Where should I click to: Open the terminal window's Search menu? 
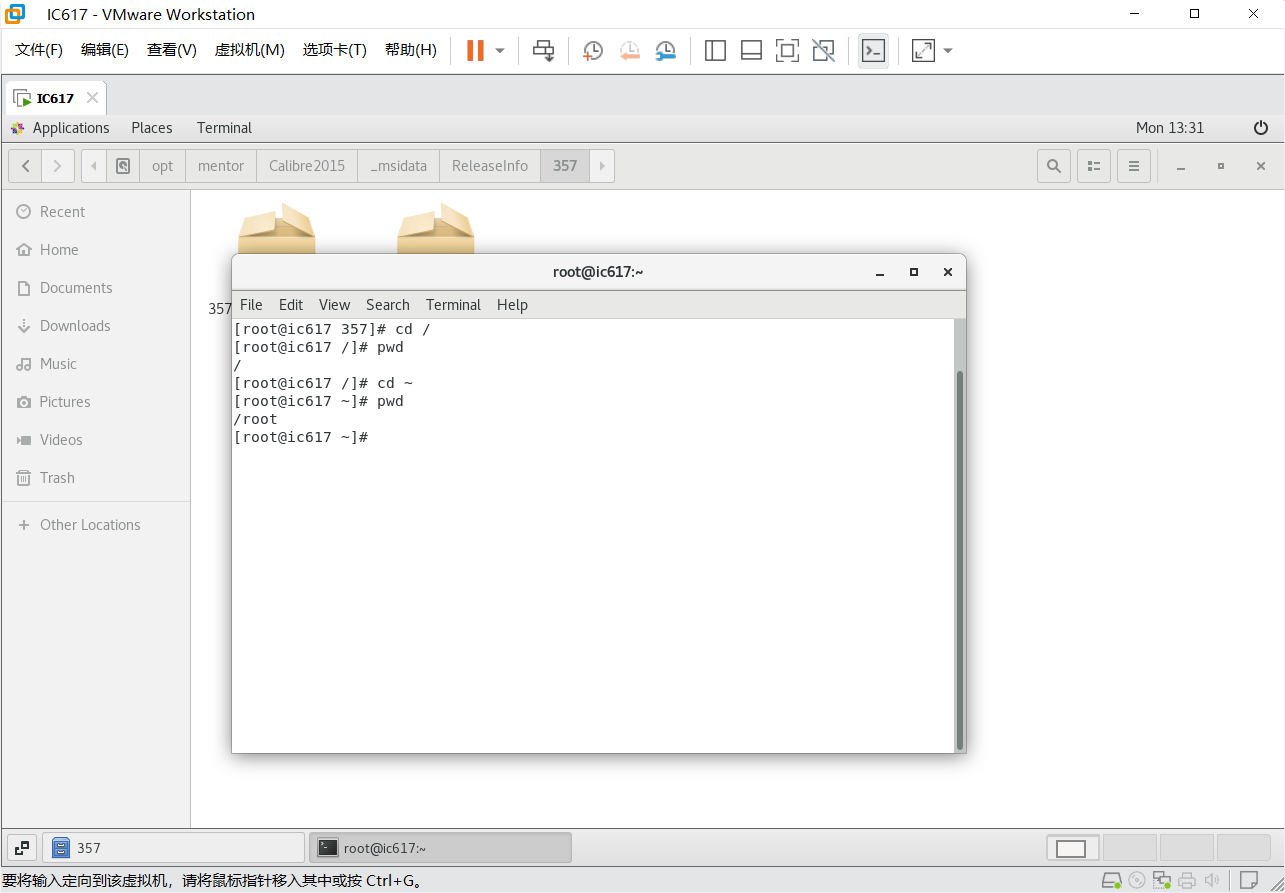click(x=388, y=305)
